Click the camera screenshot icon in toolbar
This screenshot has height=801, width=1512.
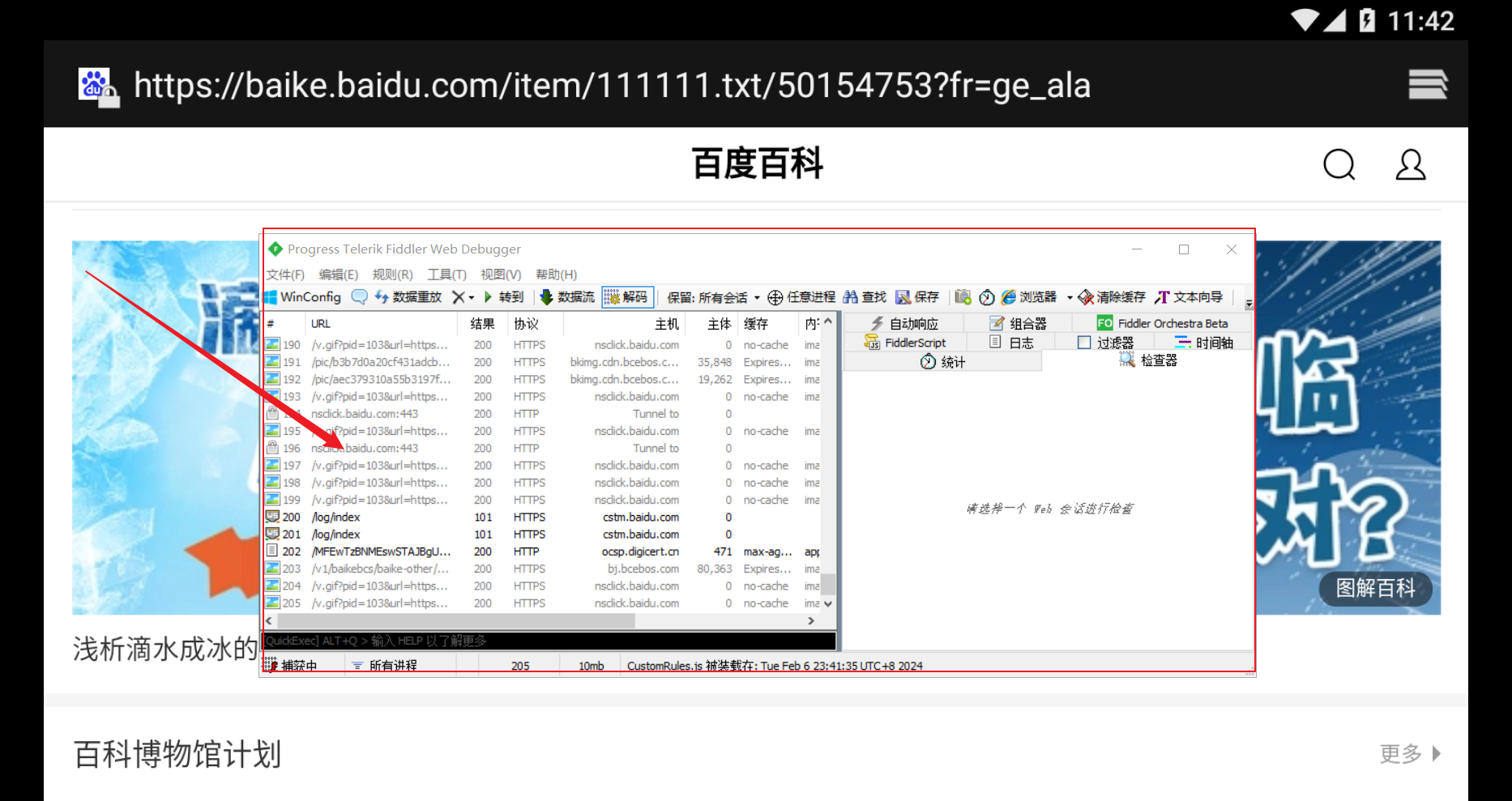[x=963, y=297]
